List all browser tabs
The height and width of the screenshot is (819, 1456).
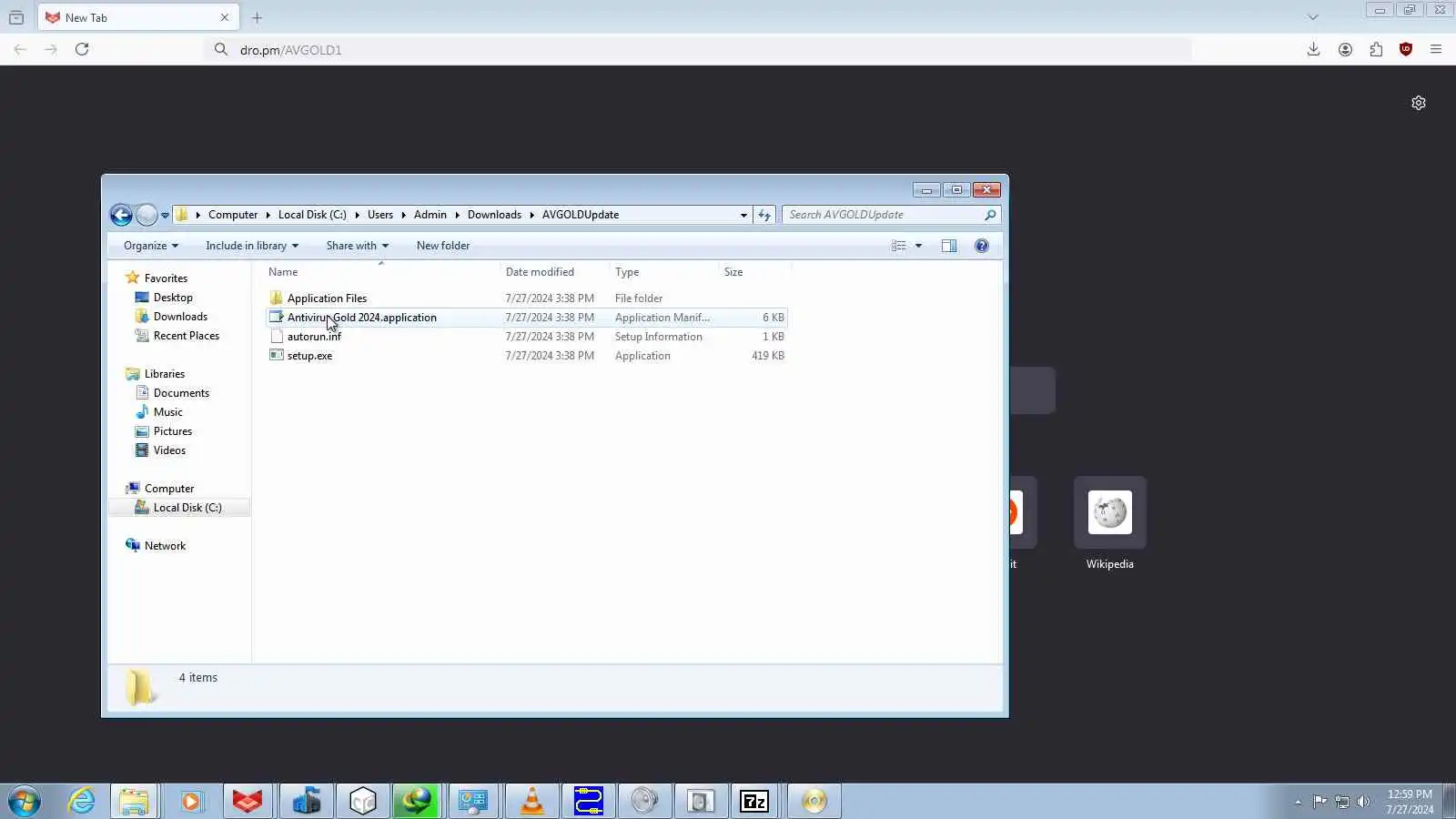(1312, 17)
